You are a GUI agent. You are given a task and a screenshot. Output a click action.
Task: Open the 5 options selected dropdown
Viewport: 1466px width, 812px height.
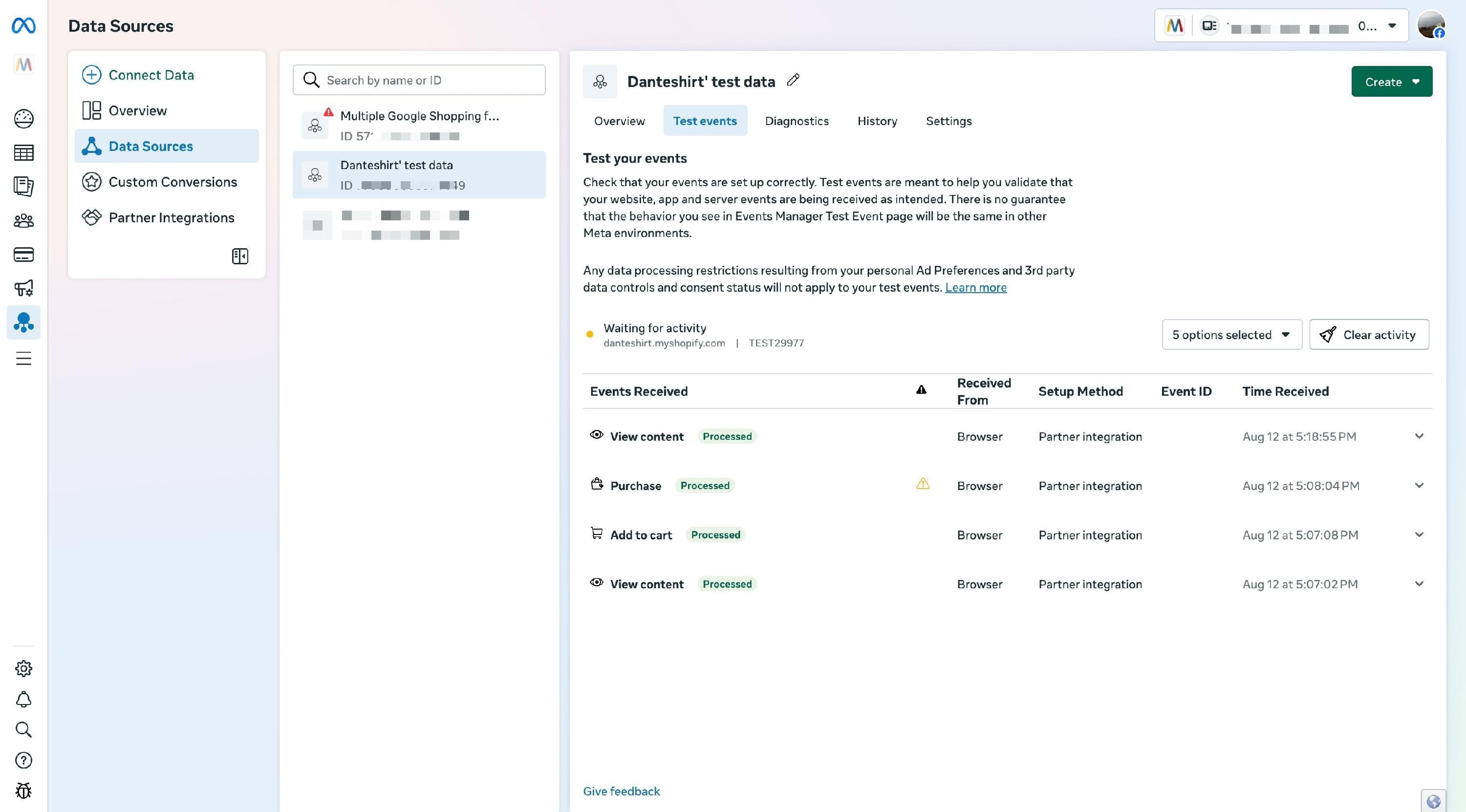pos(1231,335)
